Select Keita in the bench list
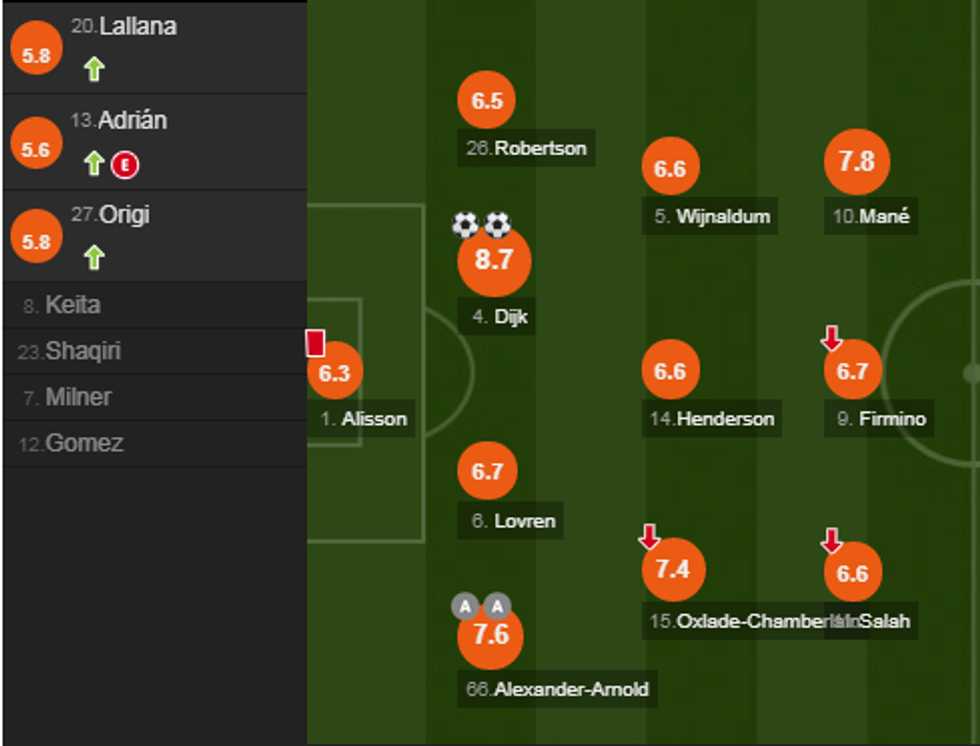Image resolution: width=980 pixels, height=746 pixels. [73, 305]
